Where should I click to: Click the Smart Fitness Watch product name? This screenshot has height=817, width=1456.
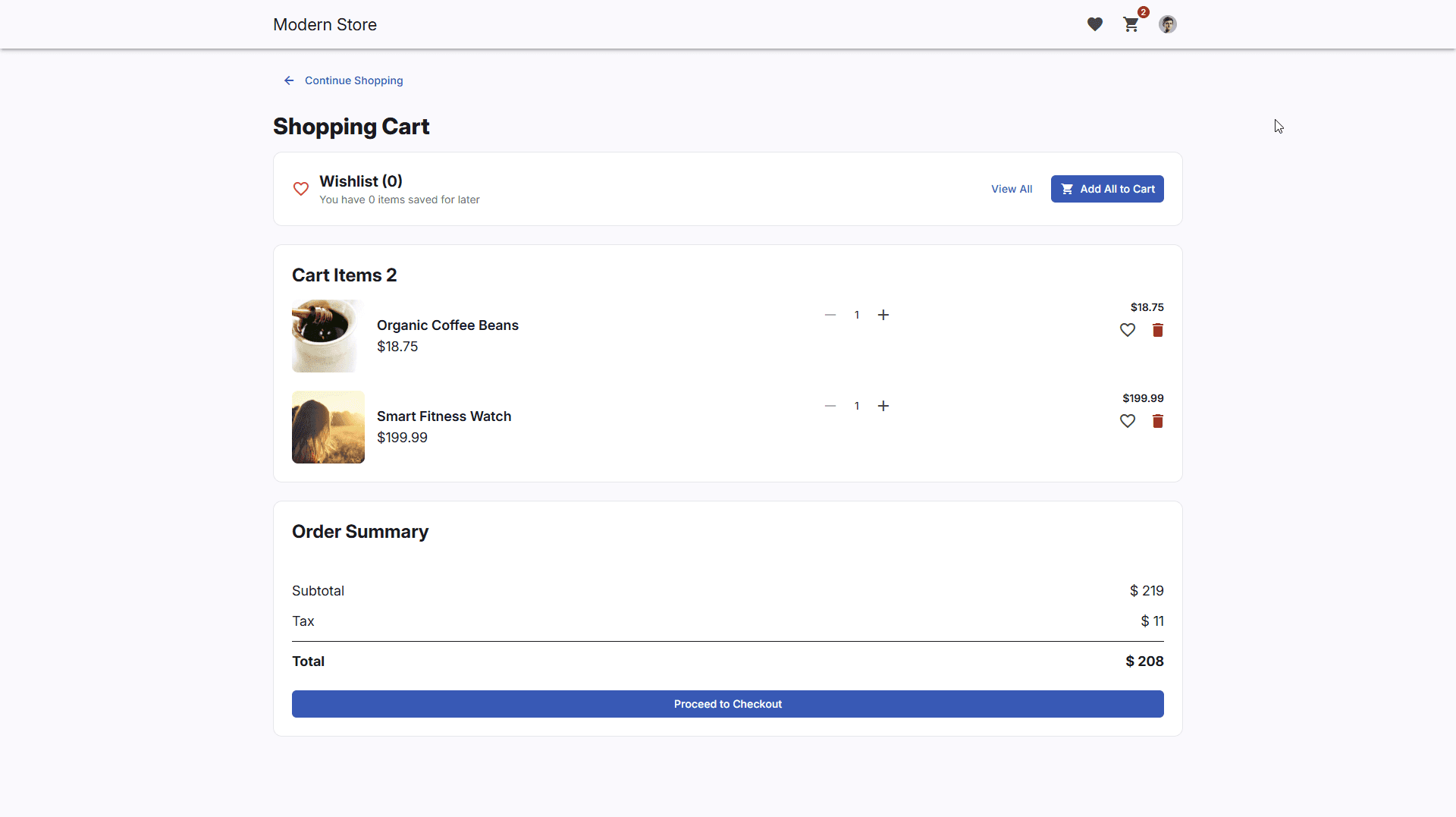[x=444, y=416]
